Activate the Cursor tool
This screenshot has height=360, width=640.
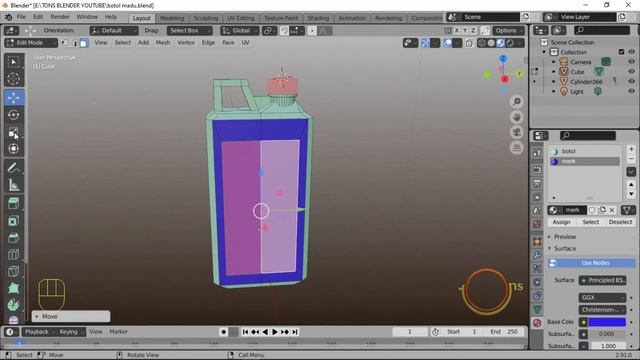pos(13,78)
